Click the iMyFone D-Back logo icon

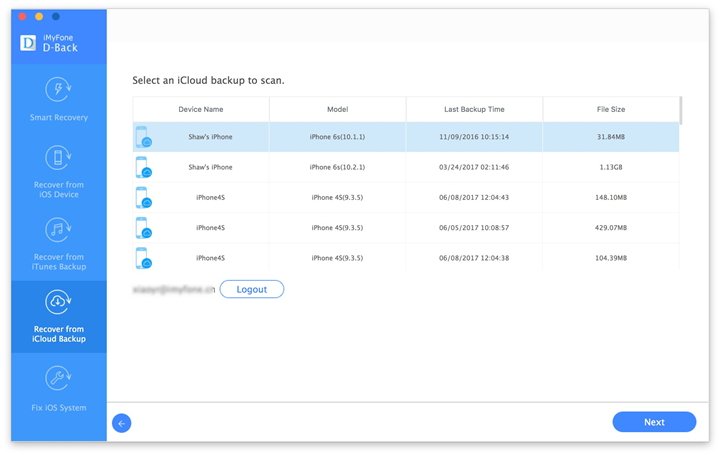(x=28, y=43)
